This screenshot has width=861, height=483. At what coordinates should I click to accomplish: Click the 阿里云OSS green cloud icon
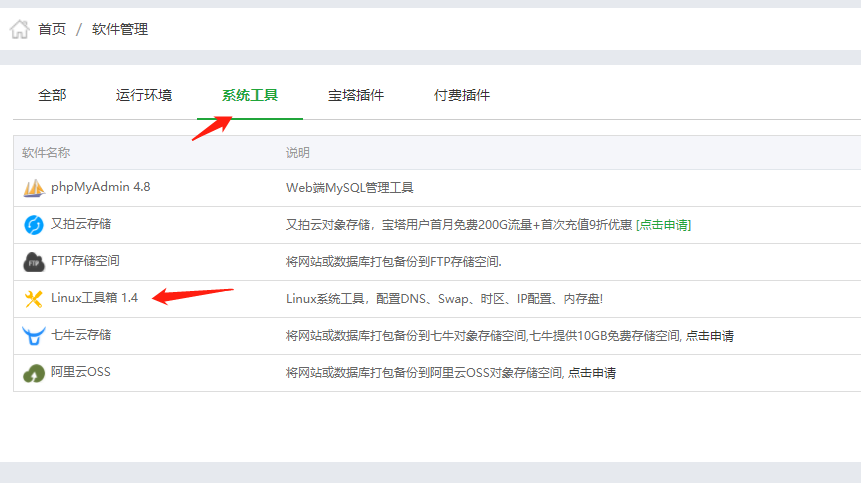33,373
